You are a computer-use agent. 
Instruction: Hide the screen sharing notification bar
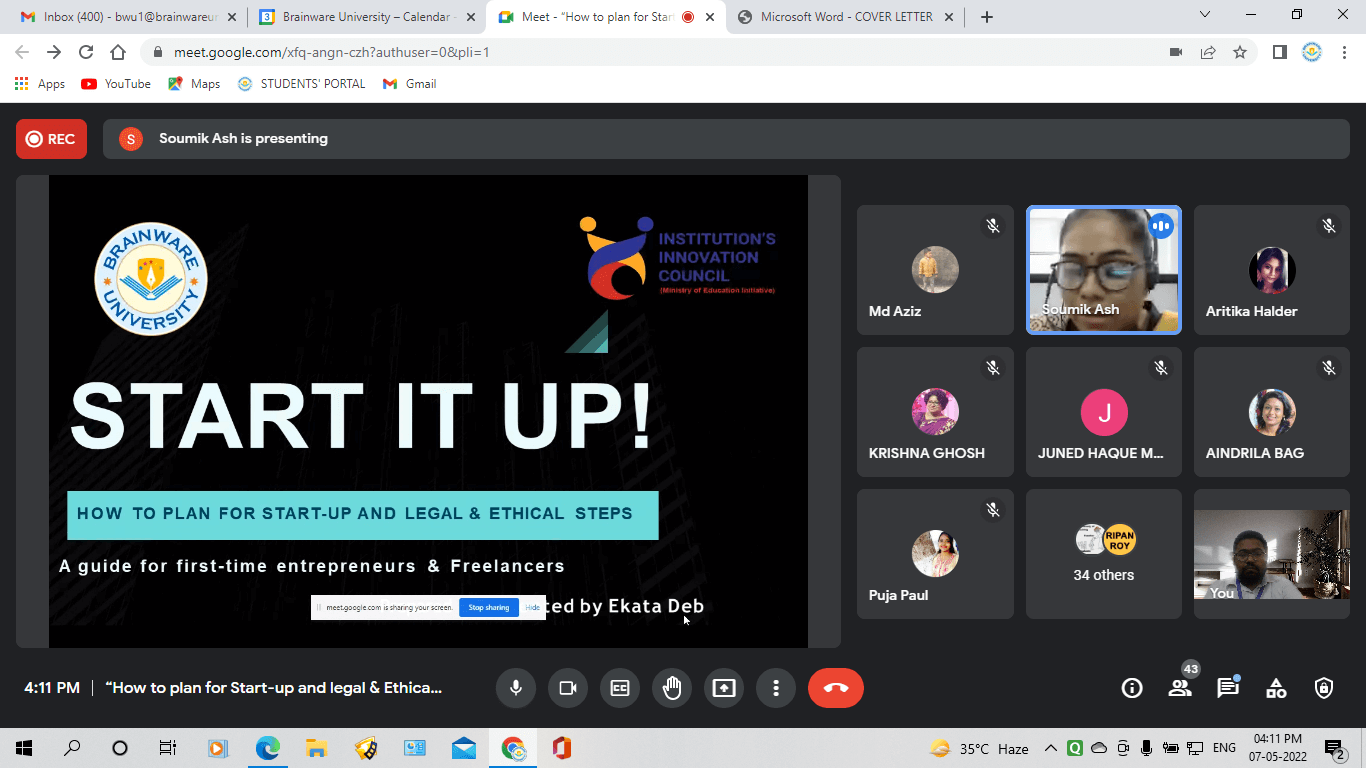(x=533, y=607)
